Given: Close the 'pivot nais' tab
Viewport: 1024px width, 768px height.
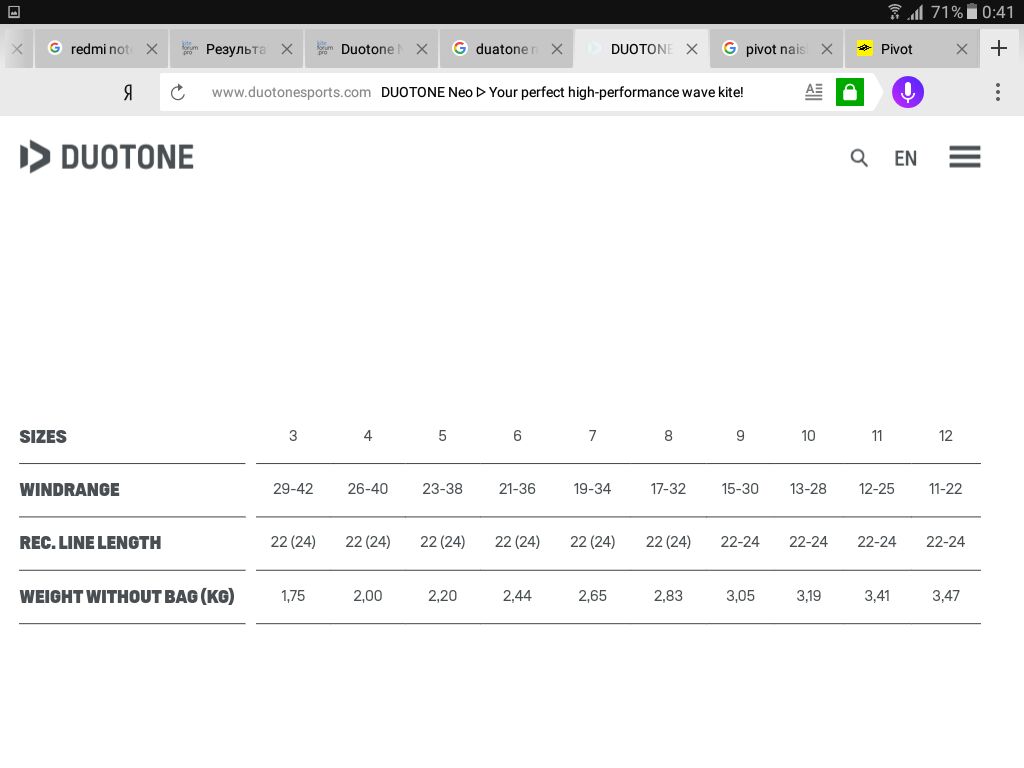Looking at the screenshot, I should tap(827, 49).
